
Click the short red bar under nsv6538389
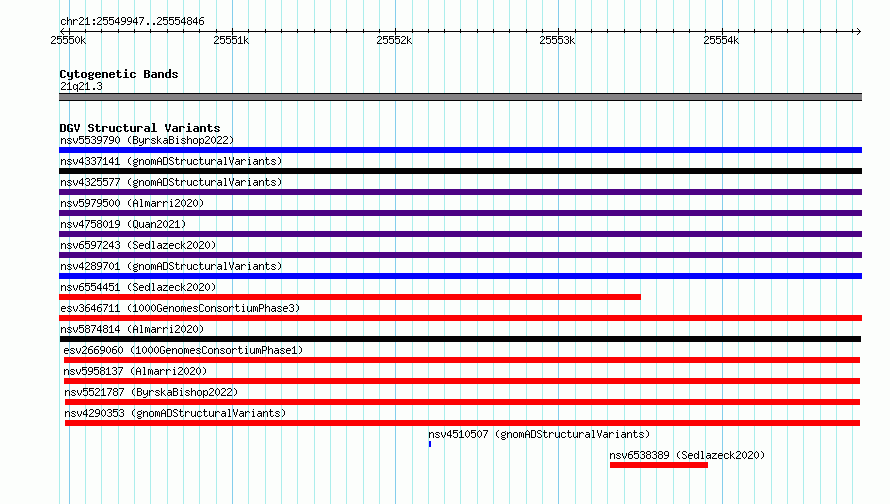click(x=659, y=465)
